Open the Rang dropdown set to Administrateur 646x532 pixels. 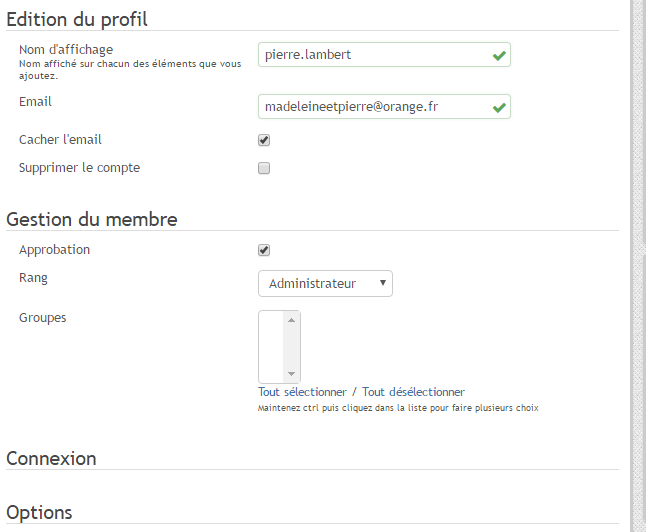click(x=325, y=284)
